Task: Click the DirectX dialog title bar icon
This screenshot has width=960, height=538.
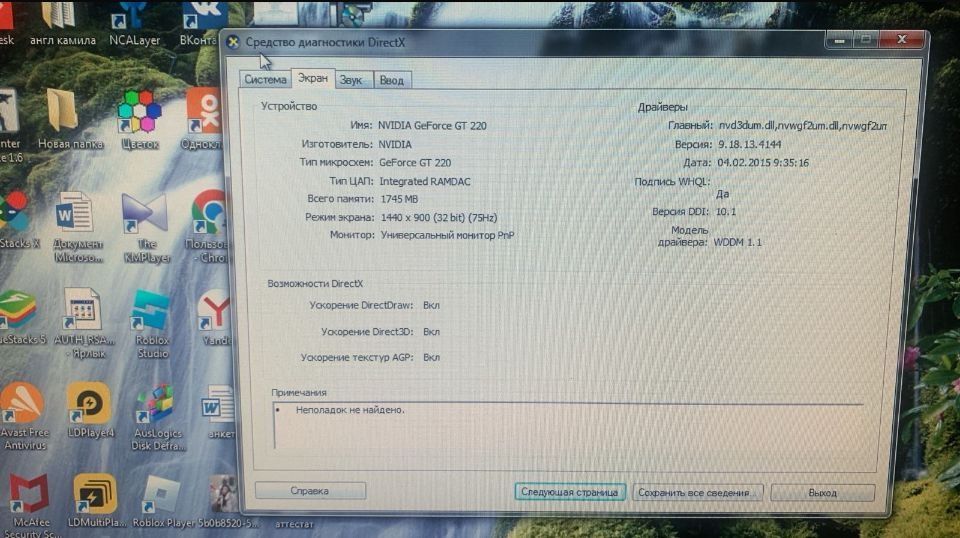Action: 233,42
